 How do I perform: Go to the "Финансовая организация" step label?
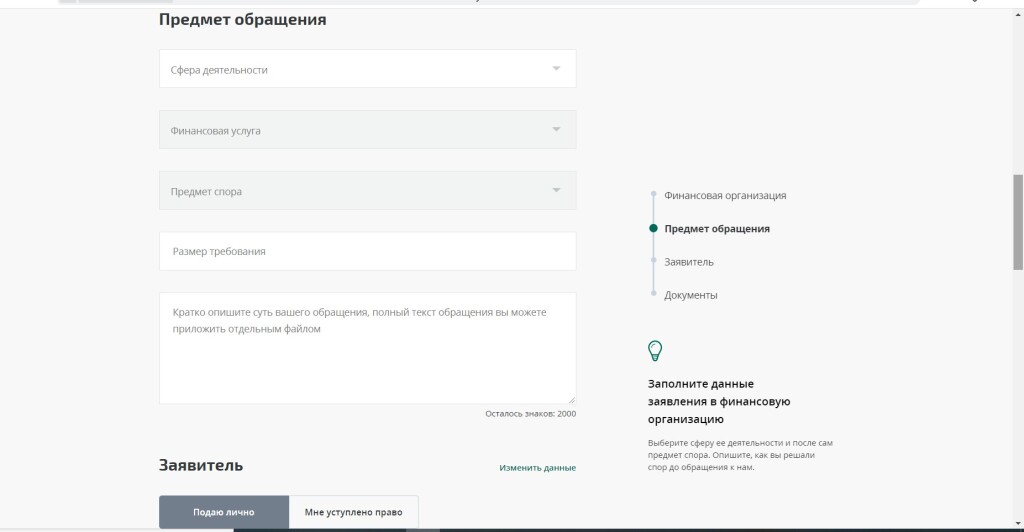[725, 195]
